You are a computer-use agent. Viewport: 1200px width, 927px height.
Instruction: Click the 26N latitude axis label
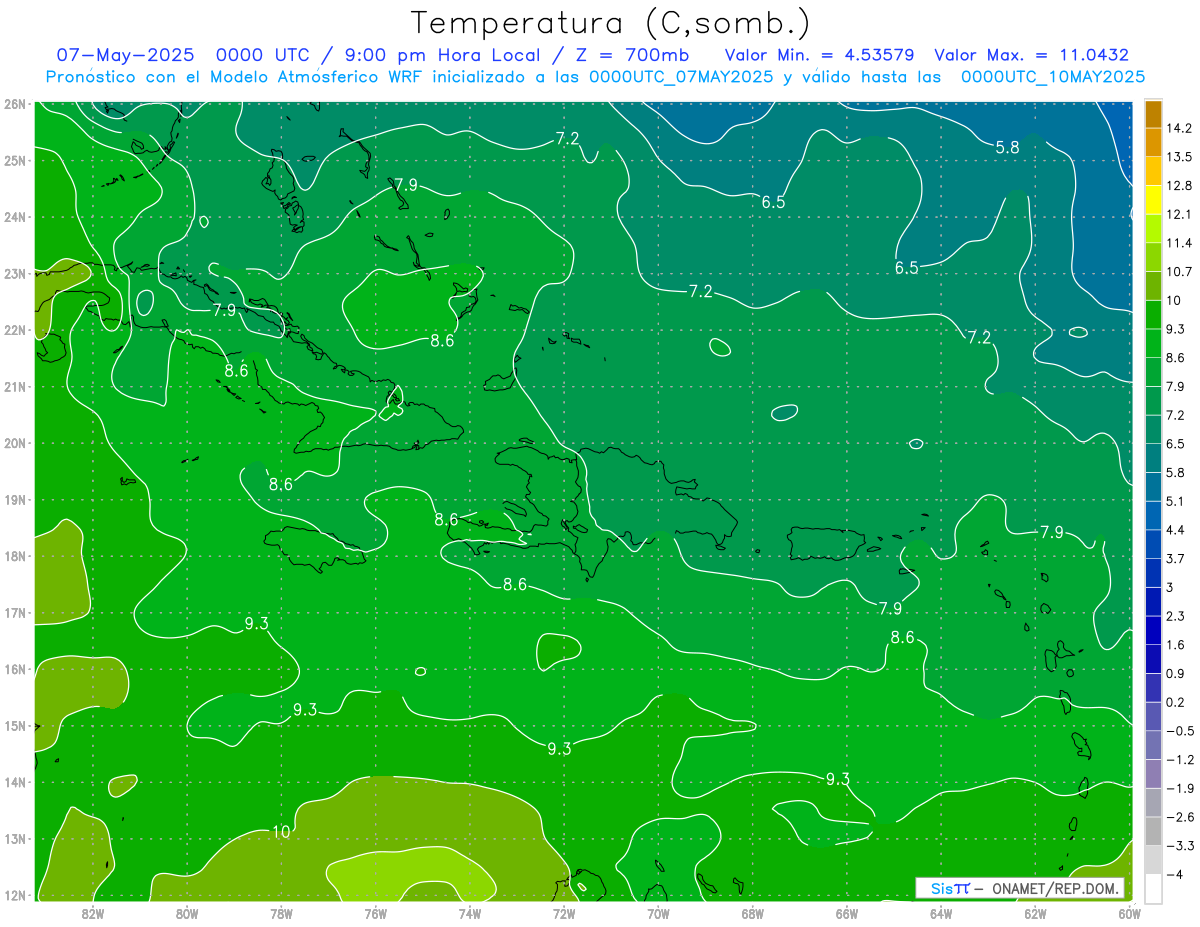tap(14, 104)
